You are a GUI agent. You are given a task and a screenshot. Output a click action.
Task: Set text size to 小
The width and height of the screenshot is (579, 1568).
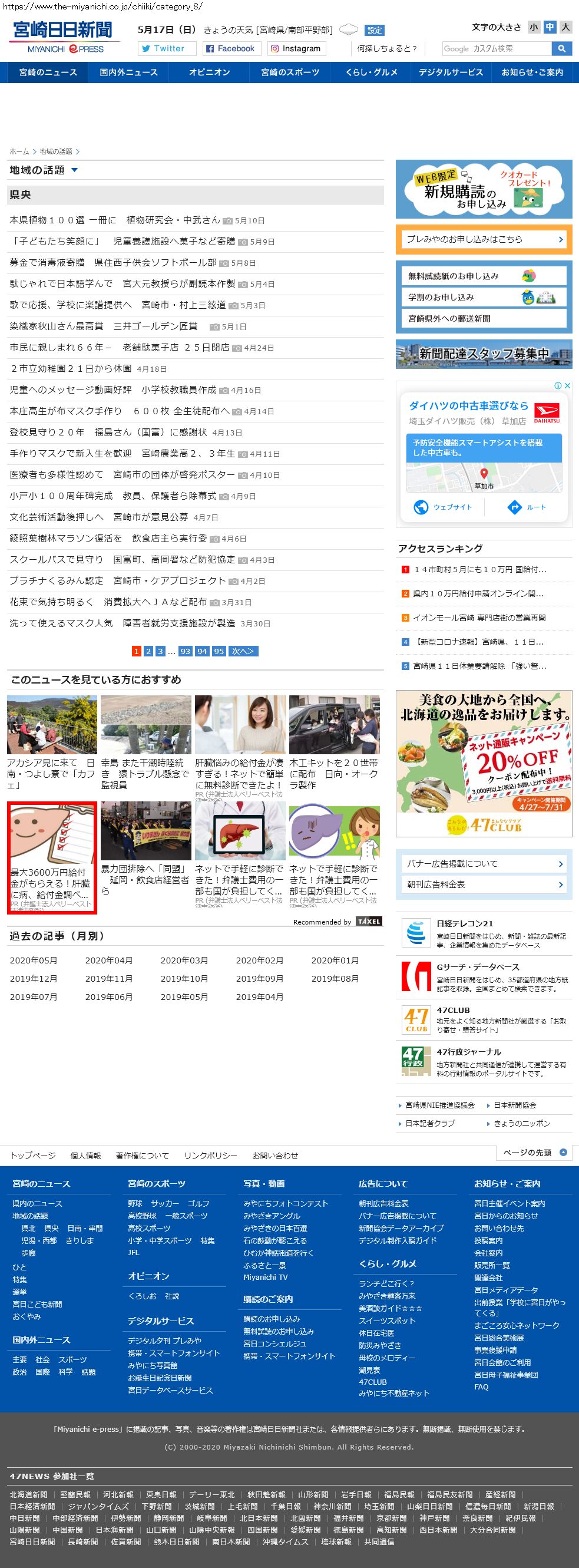[534, 27]
